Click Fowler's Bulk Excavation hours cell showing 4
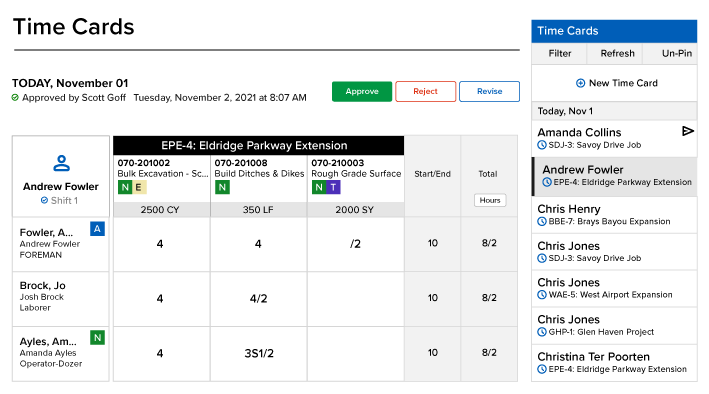 [160, 244]
